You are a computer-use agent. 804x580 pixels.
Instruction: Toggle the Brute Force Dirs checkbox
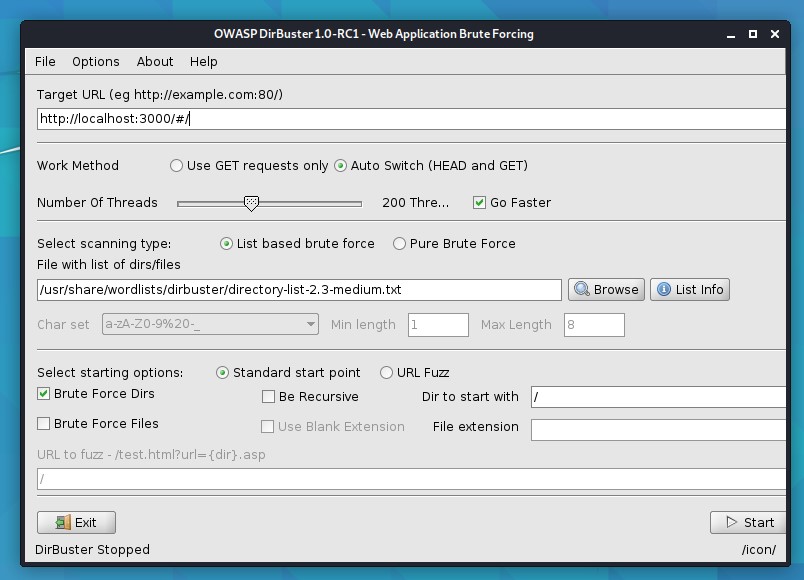tap(44, 394)
